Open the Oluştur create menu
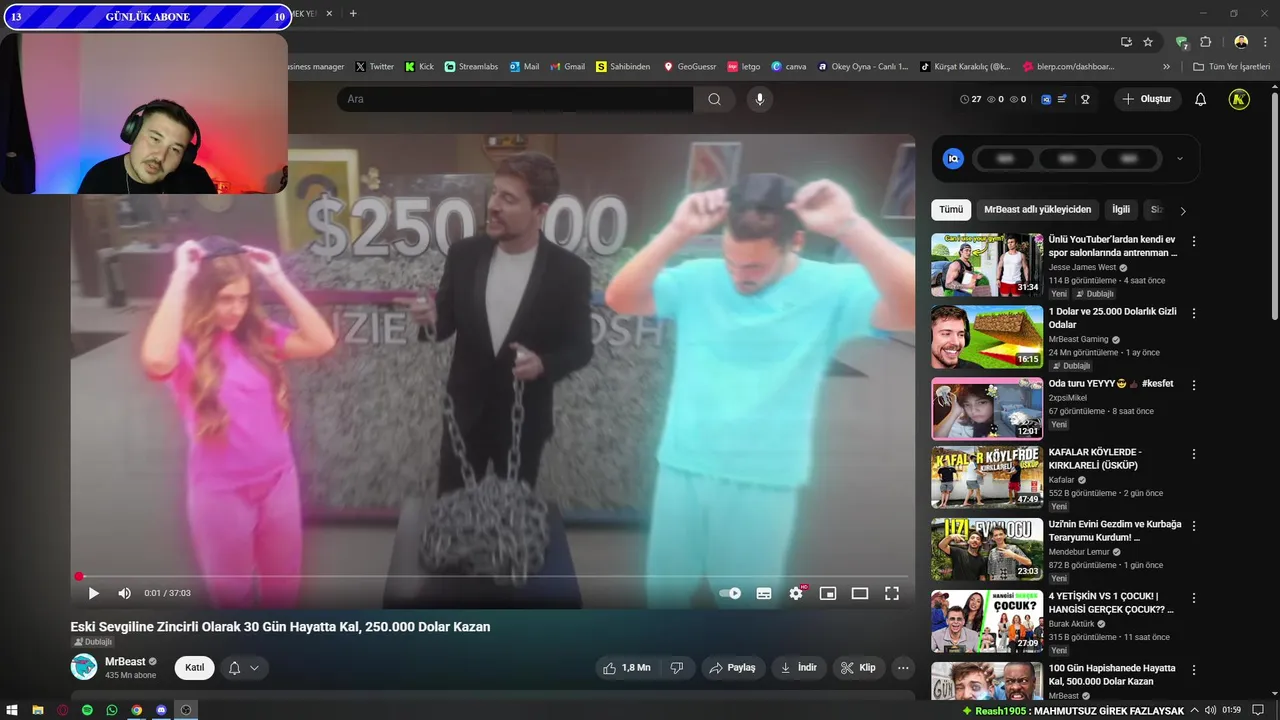This screenshot has width=1280, height=720. [1147, 99]
